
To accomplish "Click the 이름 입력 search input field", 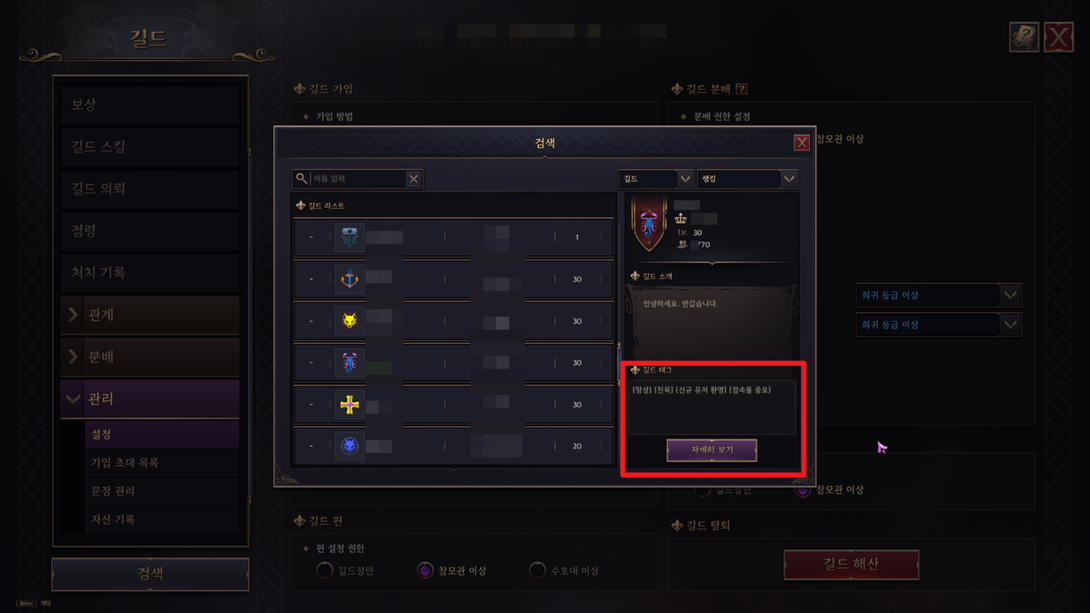I will (357, 179).
